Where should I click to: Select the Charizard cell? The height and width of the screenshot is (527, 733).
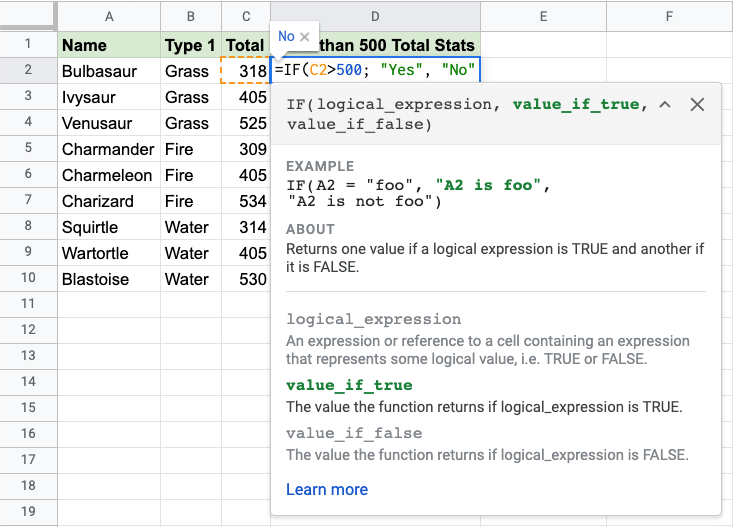(x=108, y=201)
